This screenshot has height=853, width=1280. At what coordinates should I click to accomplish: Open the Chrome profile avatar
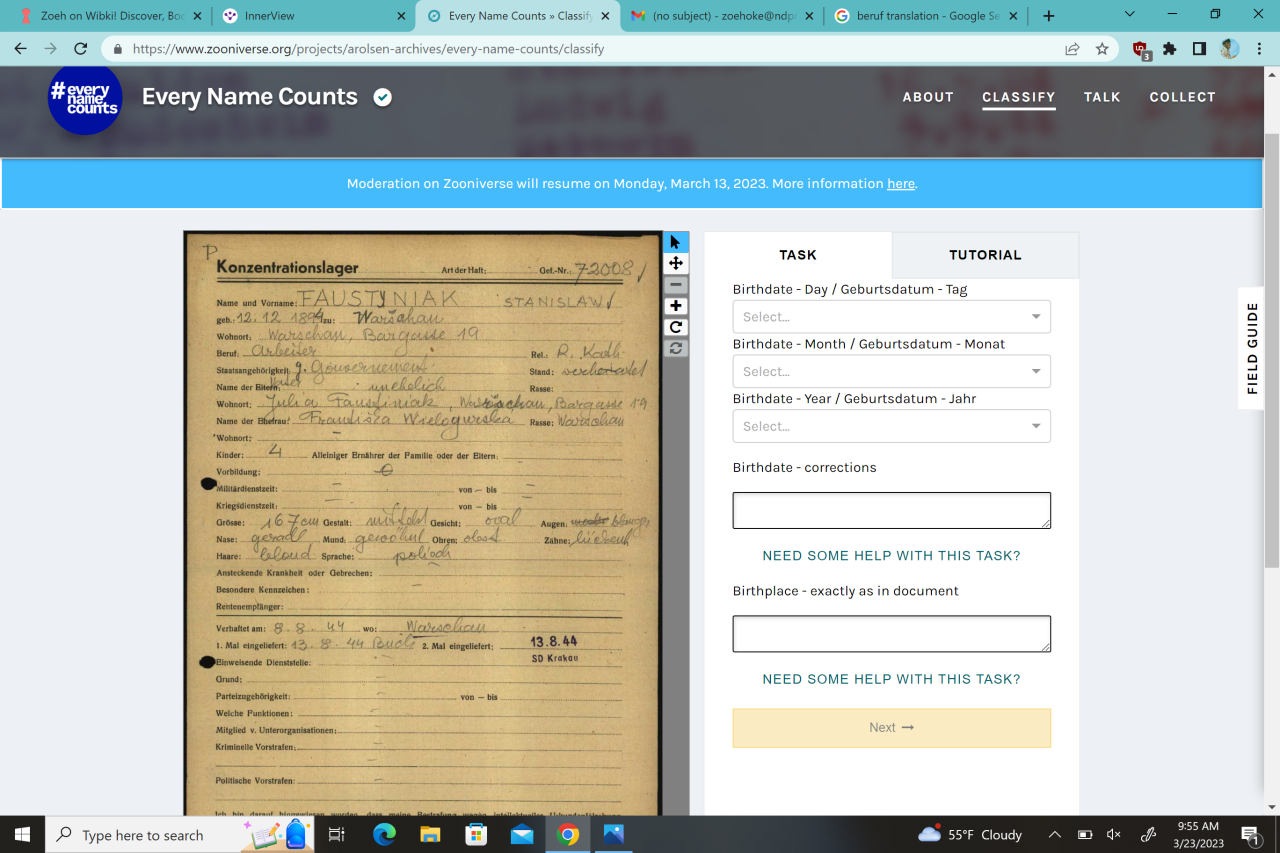[1229, 48]
